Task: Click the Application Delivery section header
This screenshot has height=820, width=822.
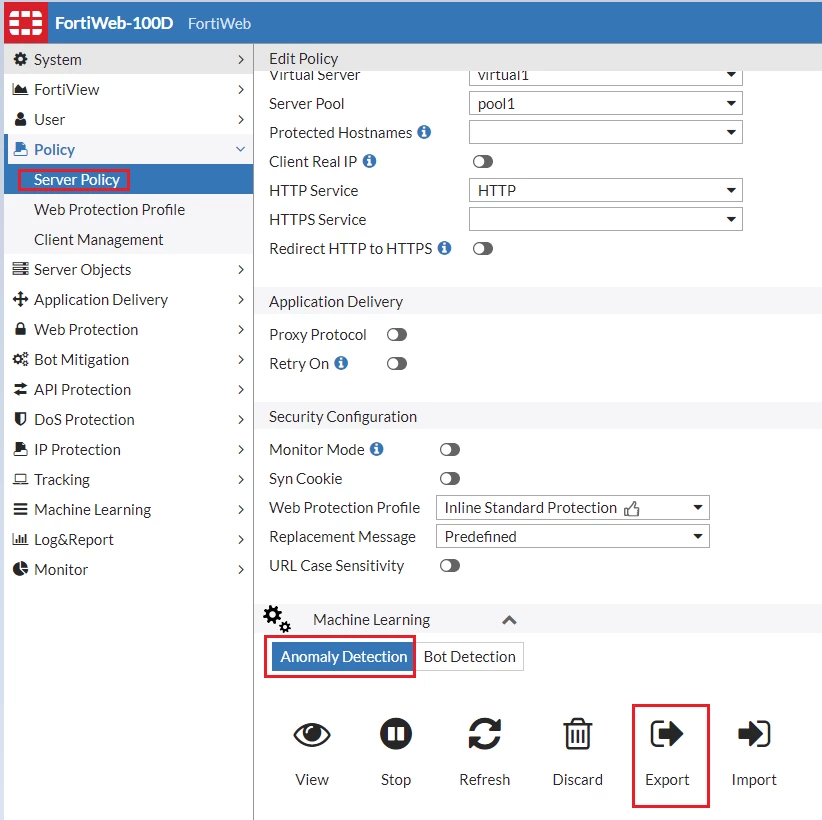Action: pos(336,301)
